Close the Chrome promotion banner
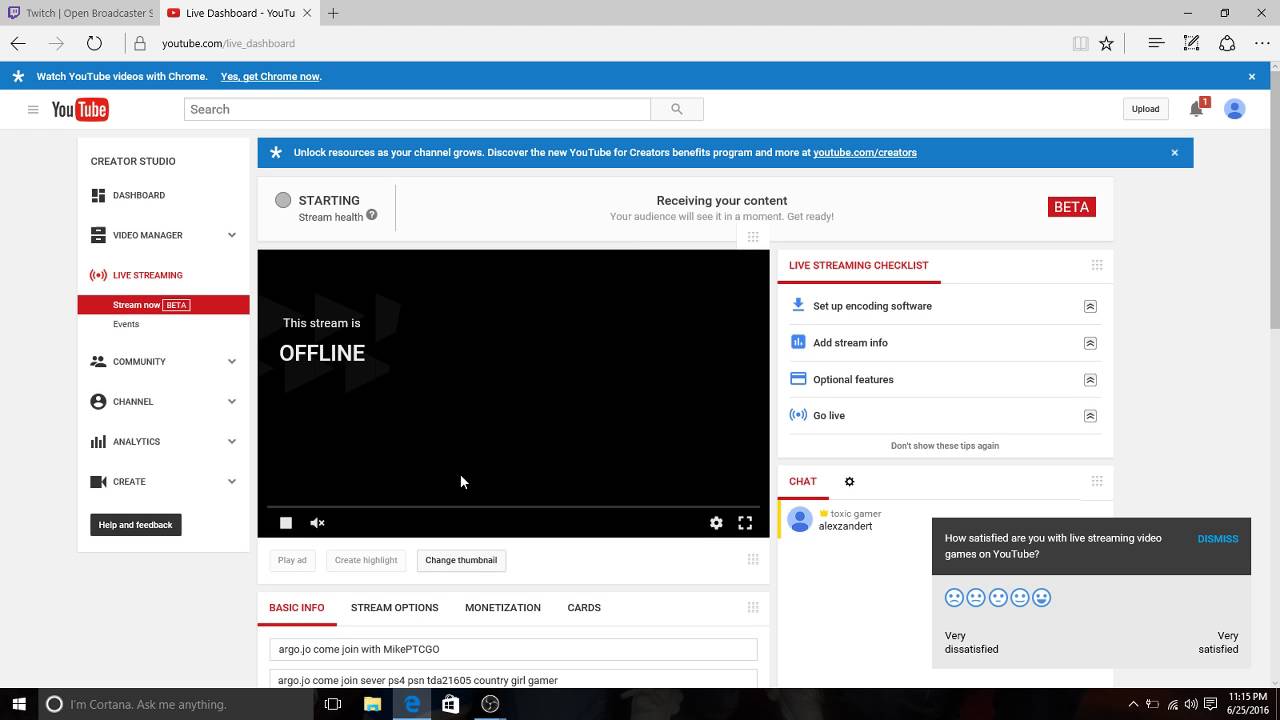 coord(1251,76)
